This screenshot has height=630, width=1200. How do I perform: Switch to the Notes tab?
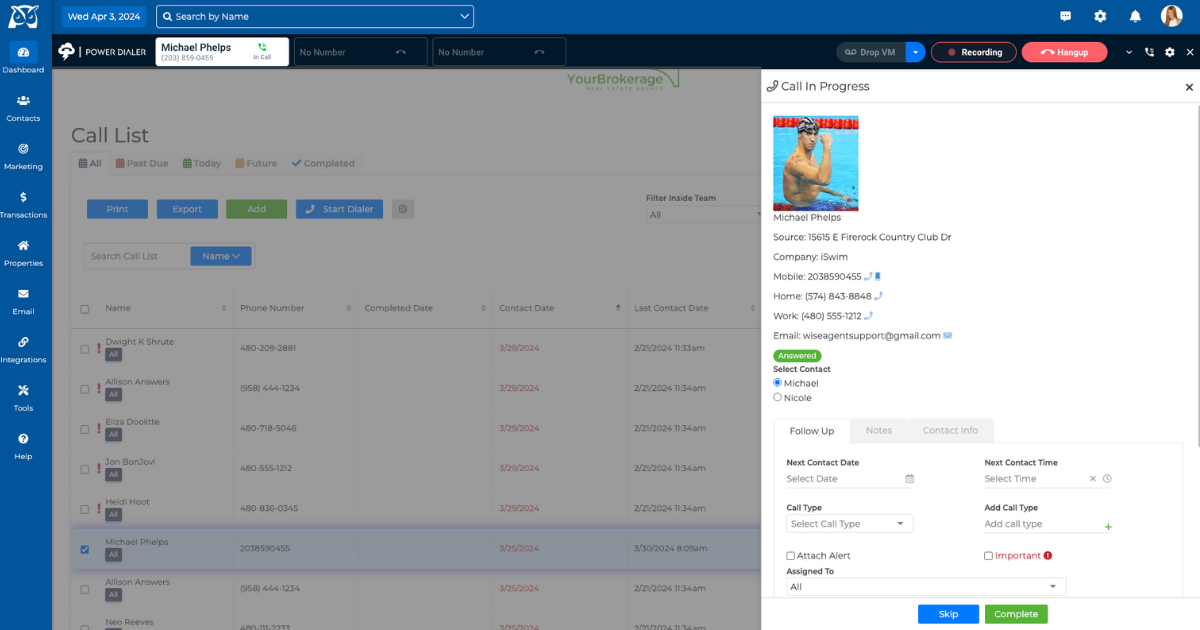(879, 431)
